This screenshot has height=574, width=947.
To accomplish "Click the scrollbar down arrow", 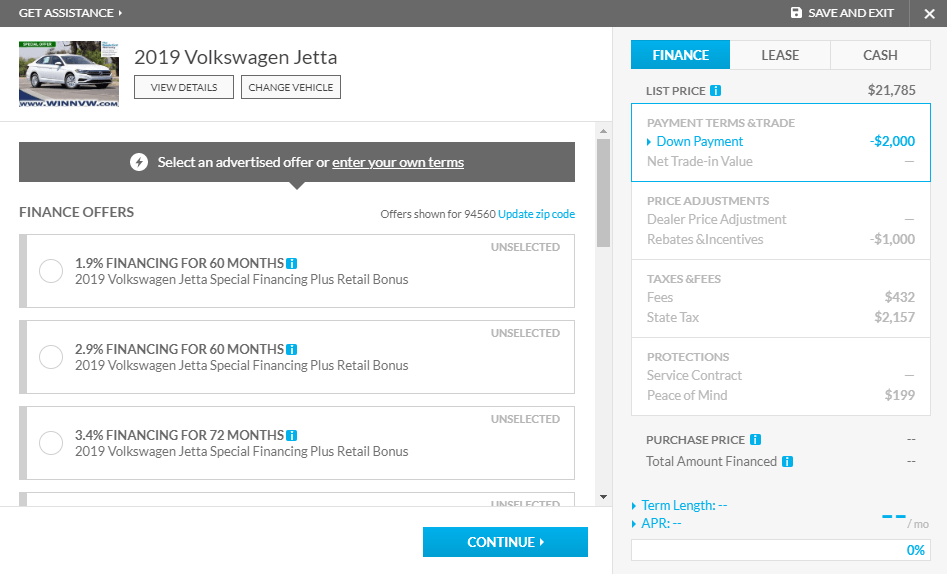I will [x=603, y=497].
